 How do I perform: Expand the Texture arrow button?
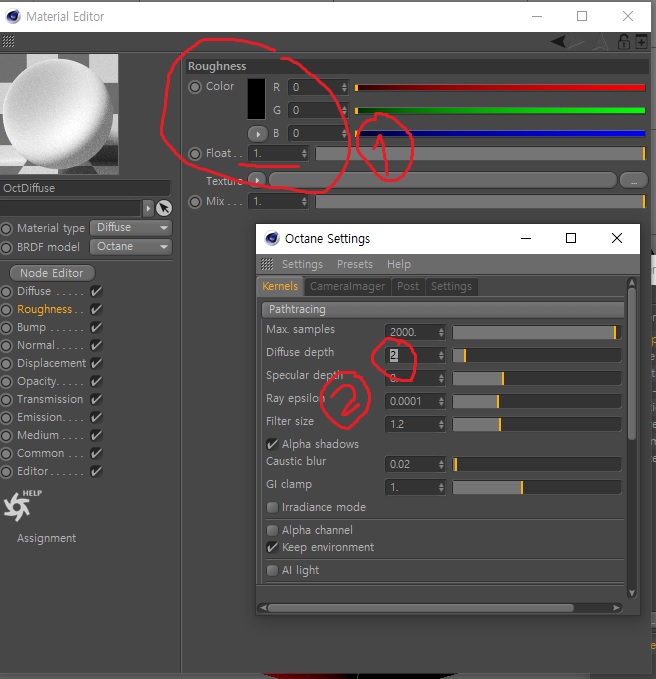[257, 180]
